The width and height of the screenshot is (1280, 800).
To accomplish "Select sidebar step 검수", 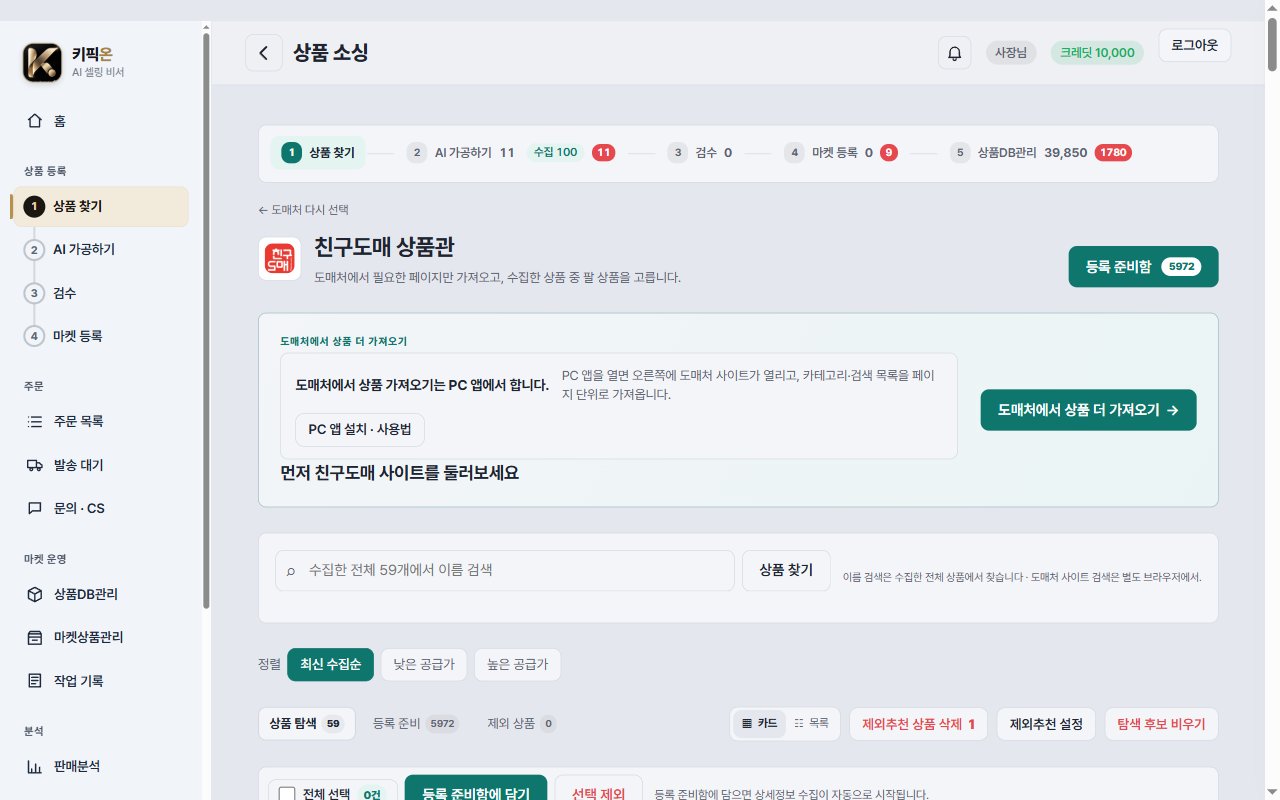I will pos(99,293).
